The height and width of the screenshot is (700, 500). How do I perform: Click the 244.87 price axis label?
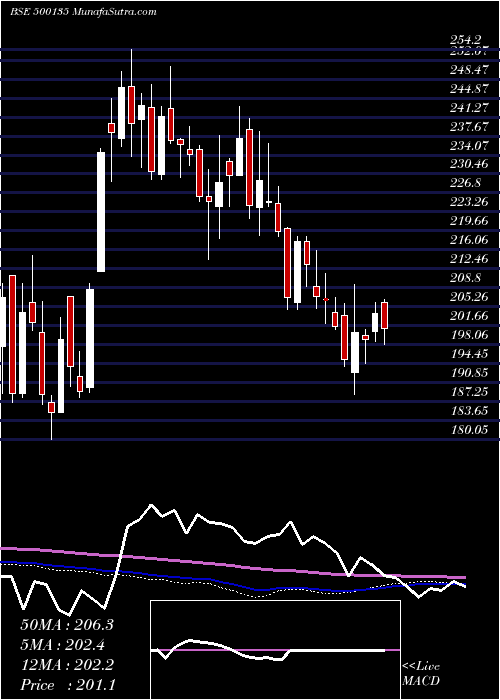click(470, 88)
